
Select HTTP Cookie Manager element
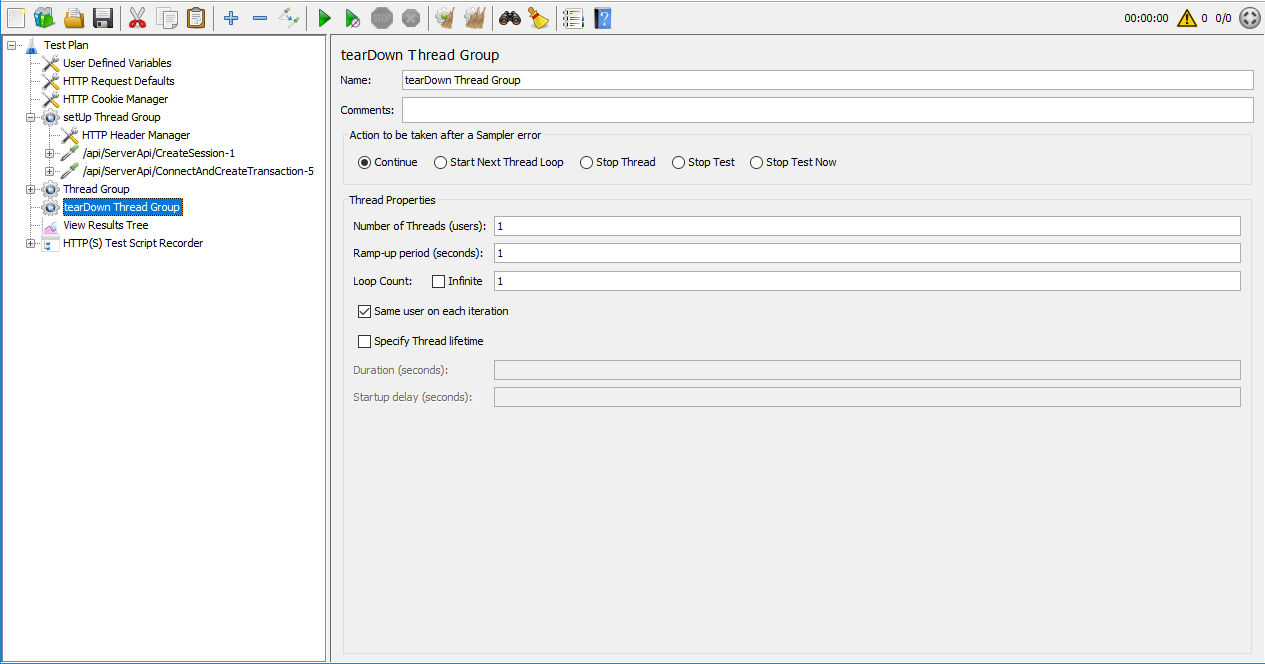[115, 99]
